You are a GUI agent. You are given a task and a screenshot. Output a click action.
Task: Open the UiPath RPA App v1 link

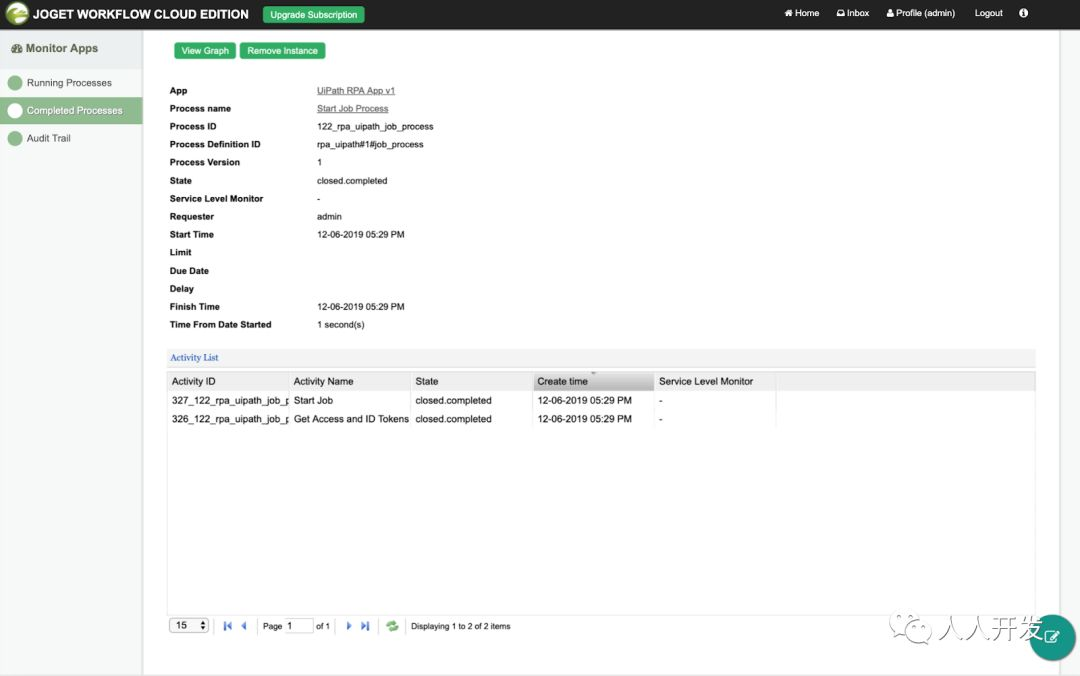(355, 90)
